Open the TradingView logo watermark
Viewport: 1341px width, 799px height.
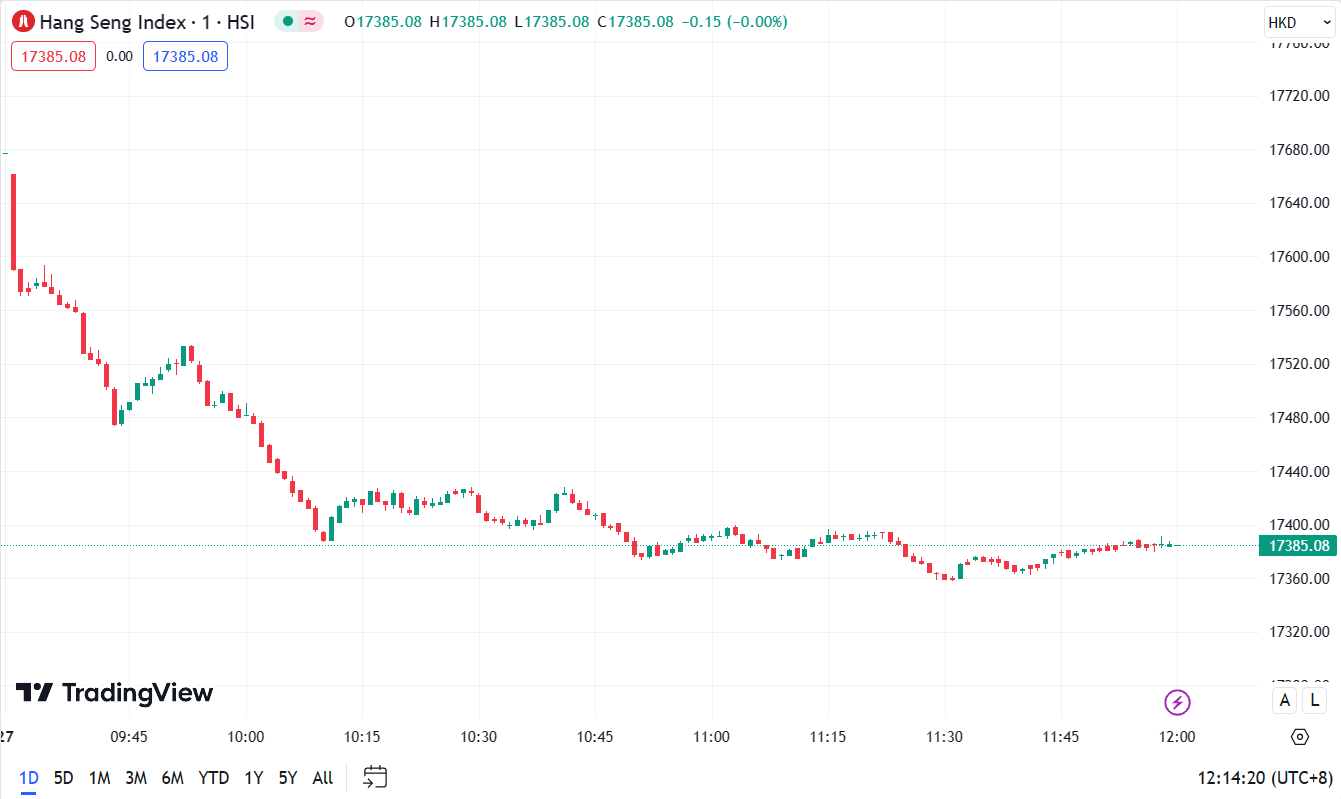point(115,692)
